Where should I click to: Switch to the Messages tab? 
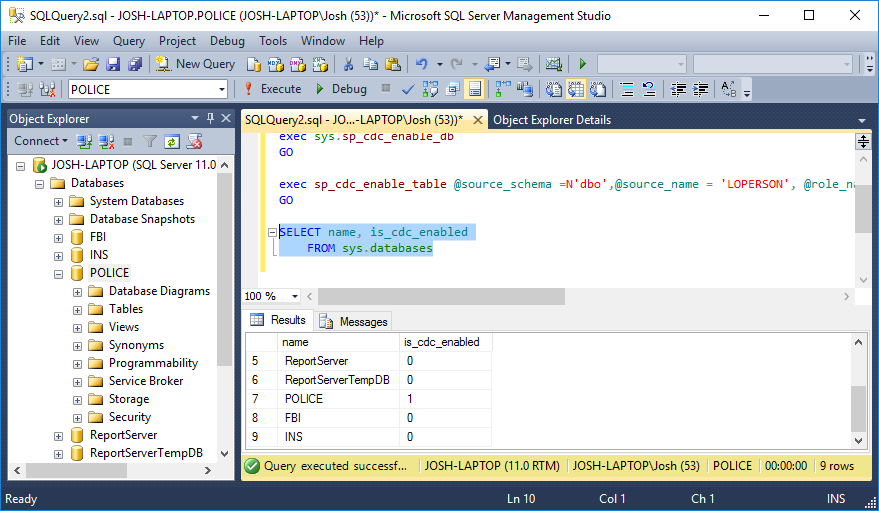353,321
